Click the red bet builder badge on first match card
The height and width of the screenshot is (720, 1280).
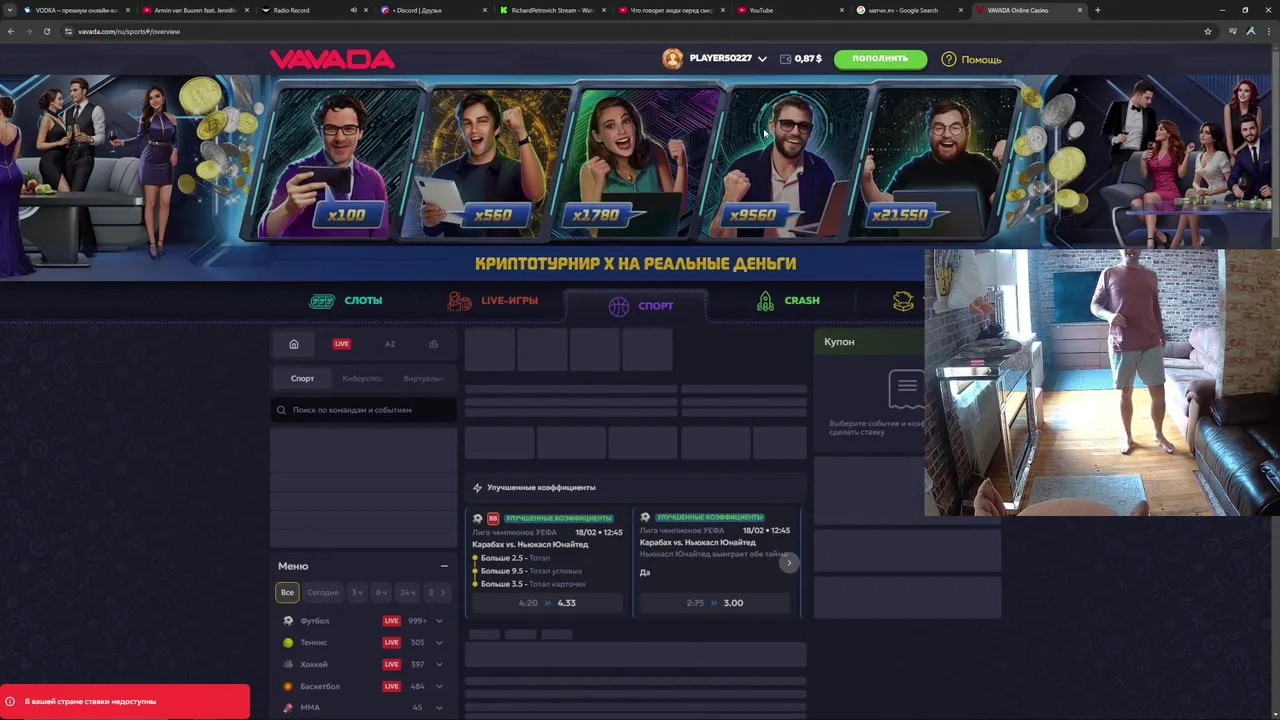pyautogui.click(x=493, y=518)
